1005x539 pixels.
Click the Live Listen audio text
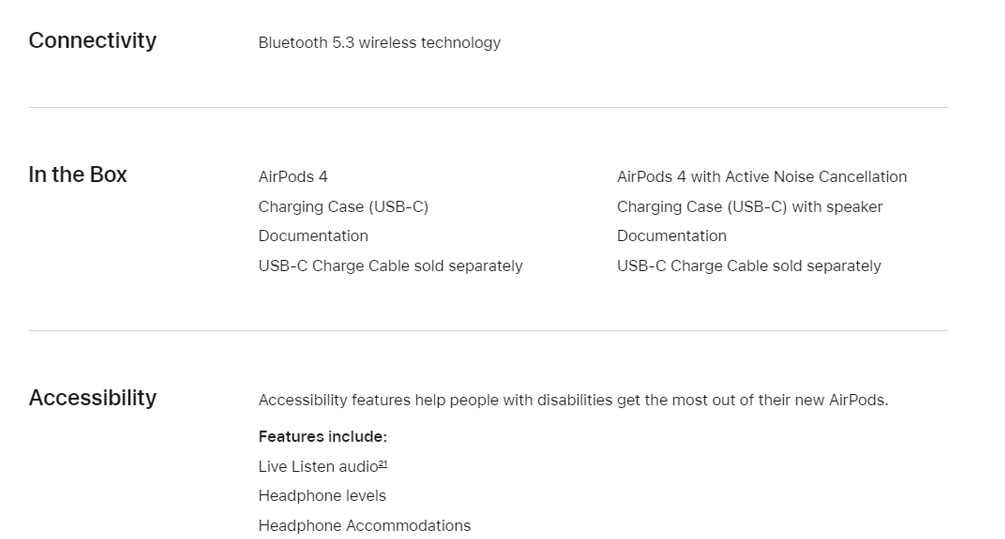tap(317, 467)
